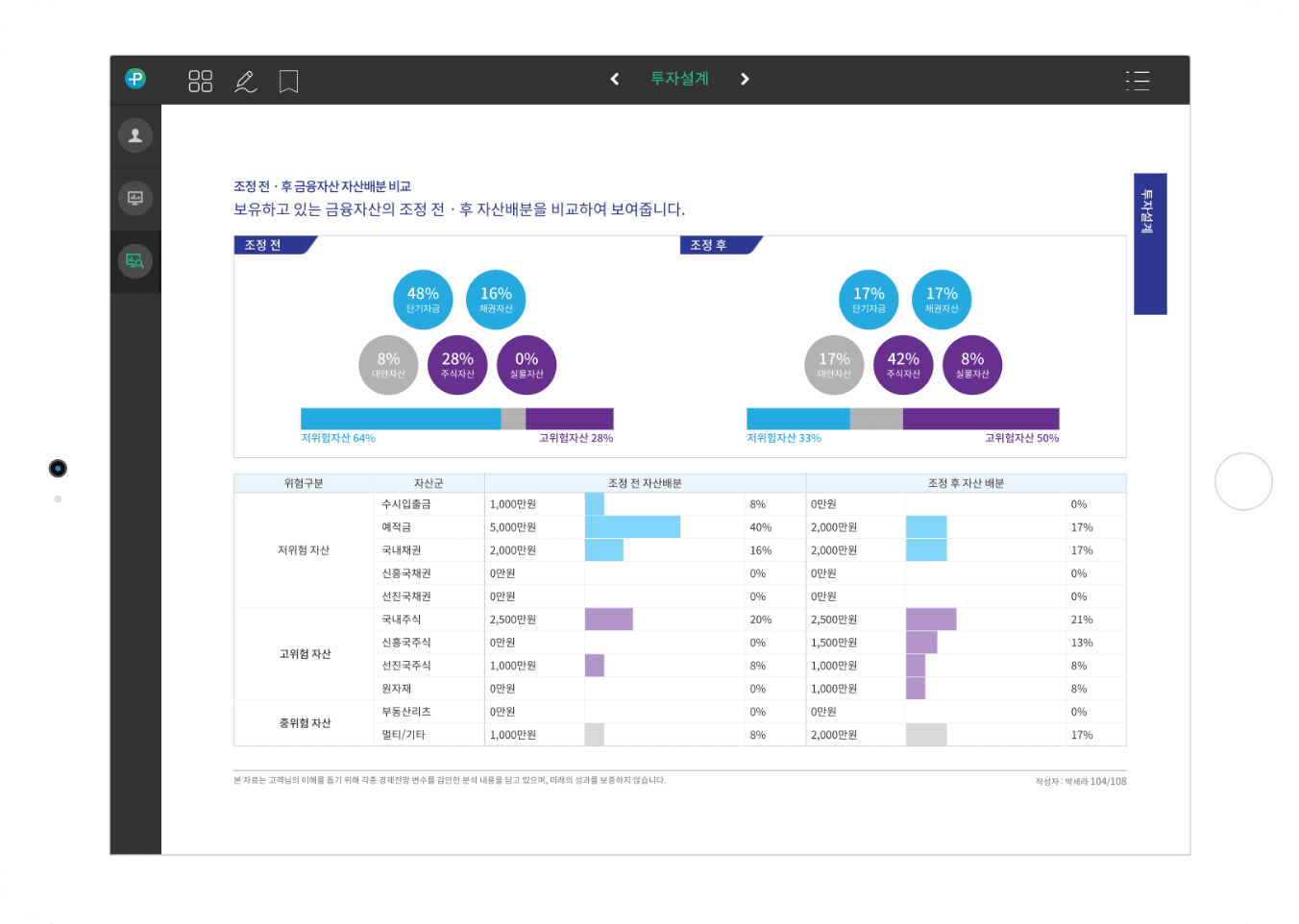Bookmark this page with the bookmark icon

click(x=288, y=81)
